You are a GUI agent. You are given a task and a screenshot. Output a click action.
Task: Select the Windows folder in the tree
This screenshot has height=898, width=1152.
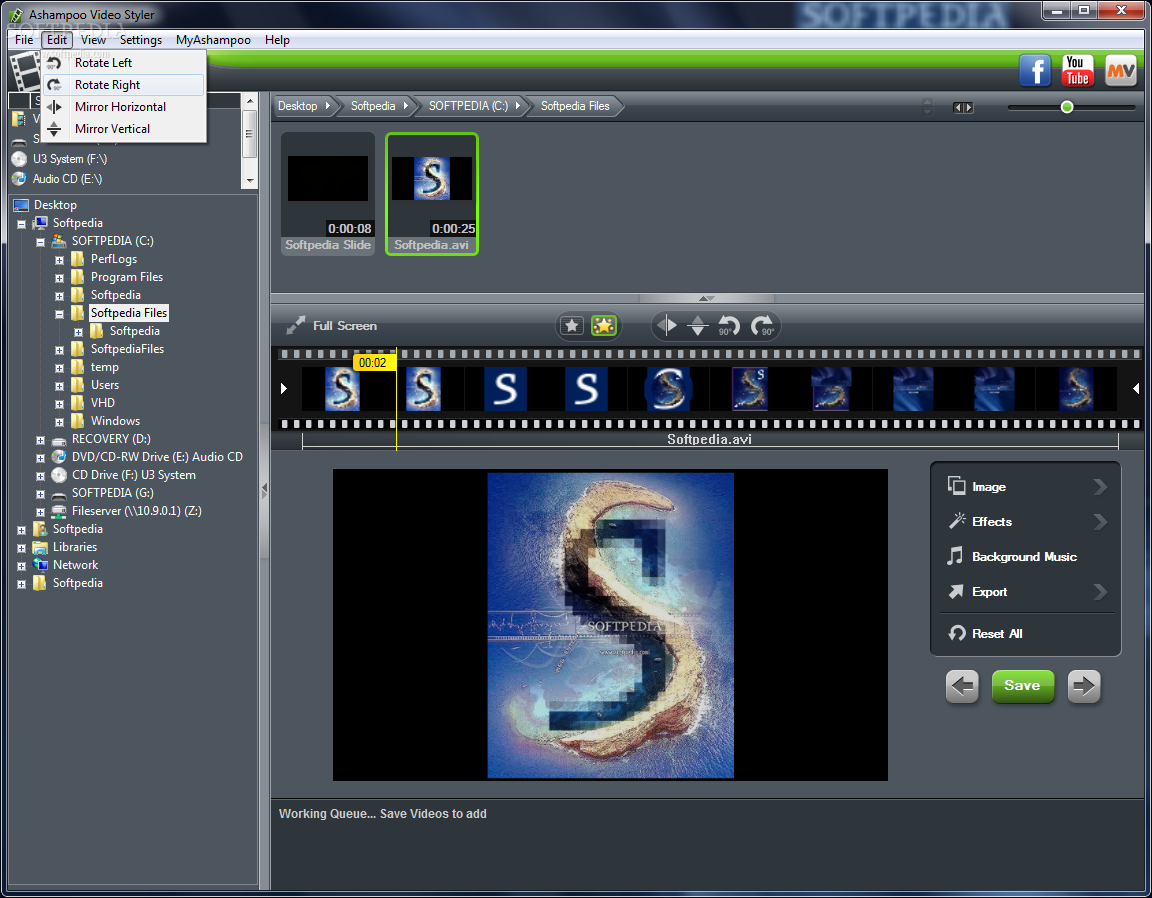coord(115,421)
